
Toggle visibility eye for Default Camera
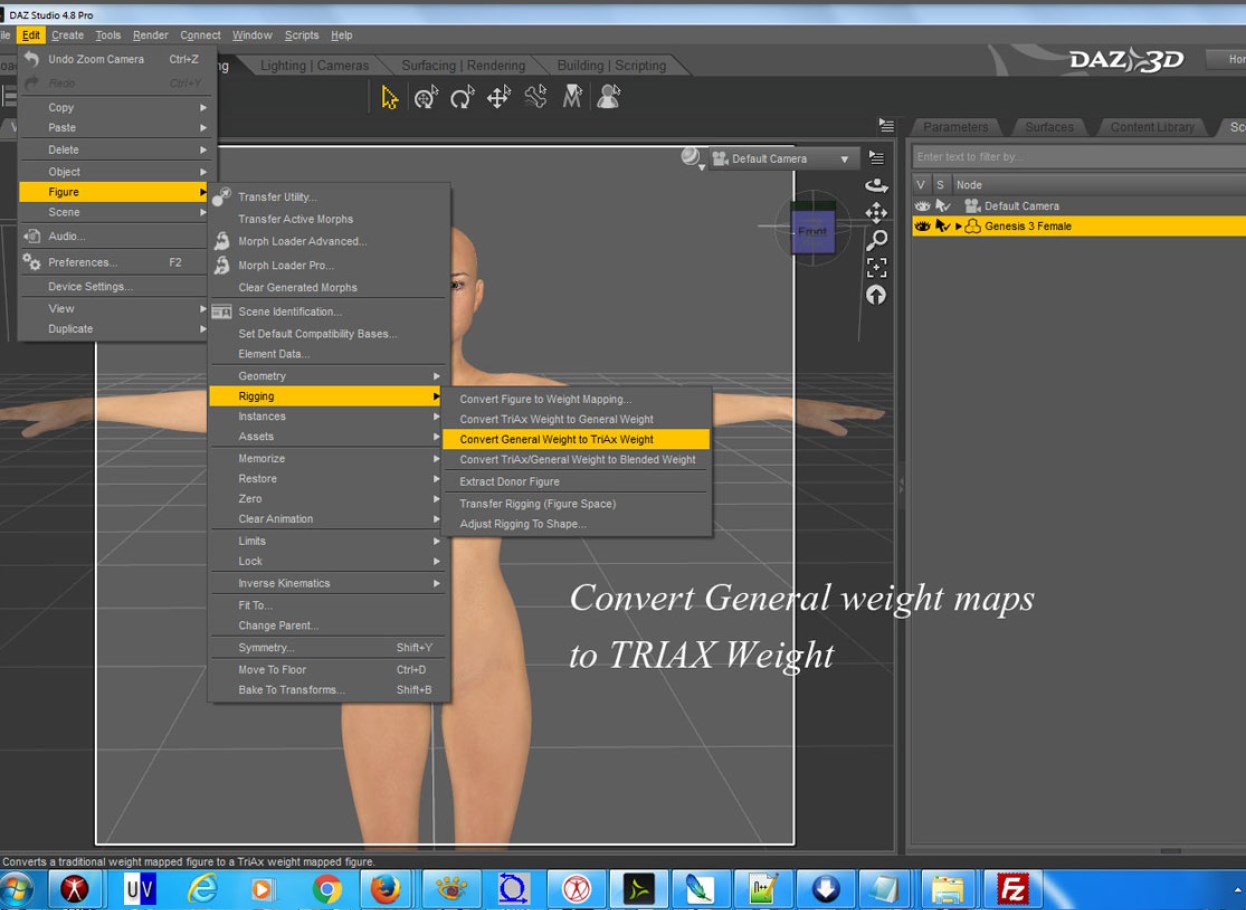922,206
